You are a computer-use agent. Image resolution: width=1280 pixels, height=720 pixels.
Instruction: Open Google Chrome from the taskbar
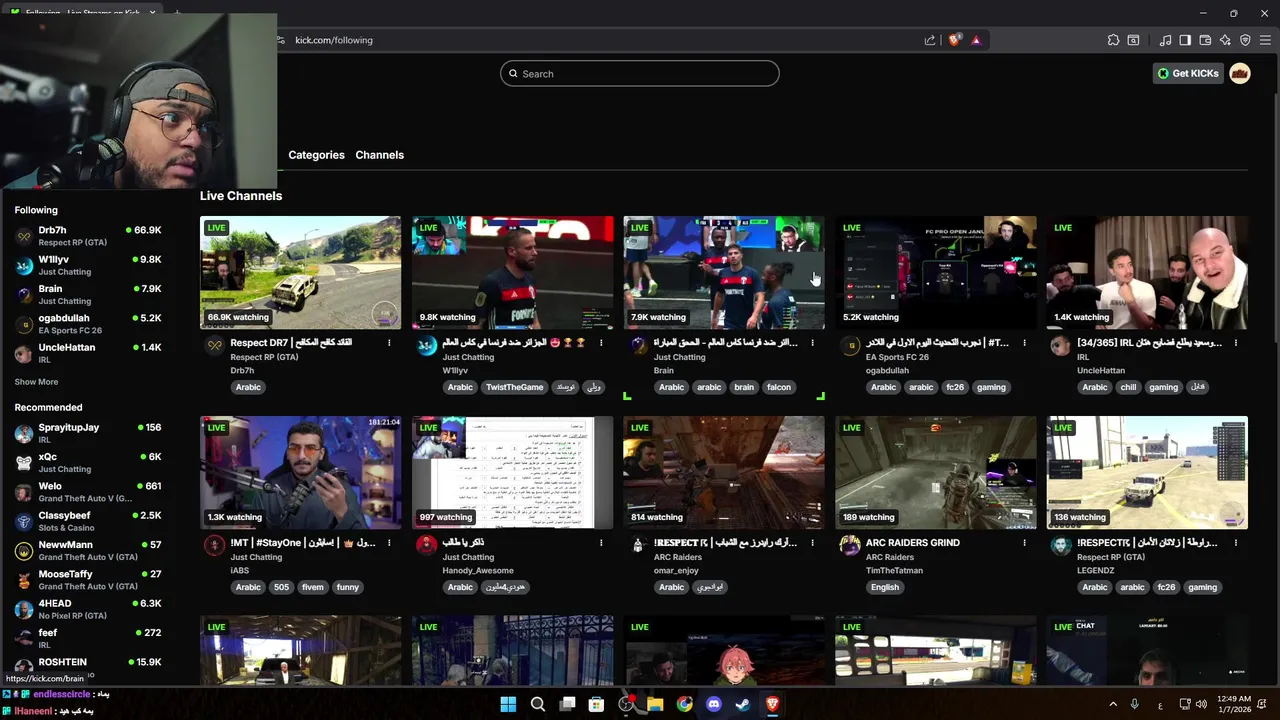tap(684, 704)
